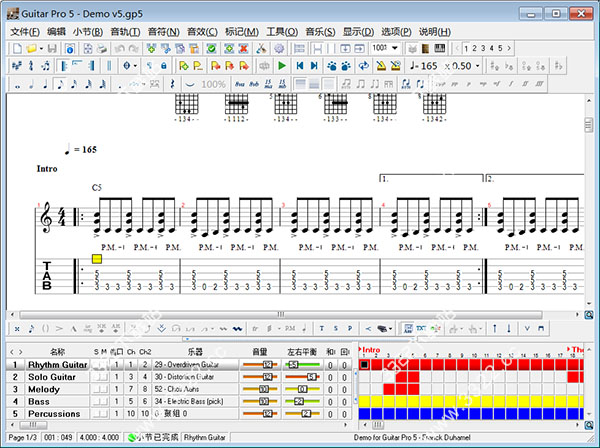Open the zoom percentage dropdown

click(x=395, y=48)
